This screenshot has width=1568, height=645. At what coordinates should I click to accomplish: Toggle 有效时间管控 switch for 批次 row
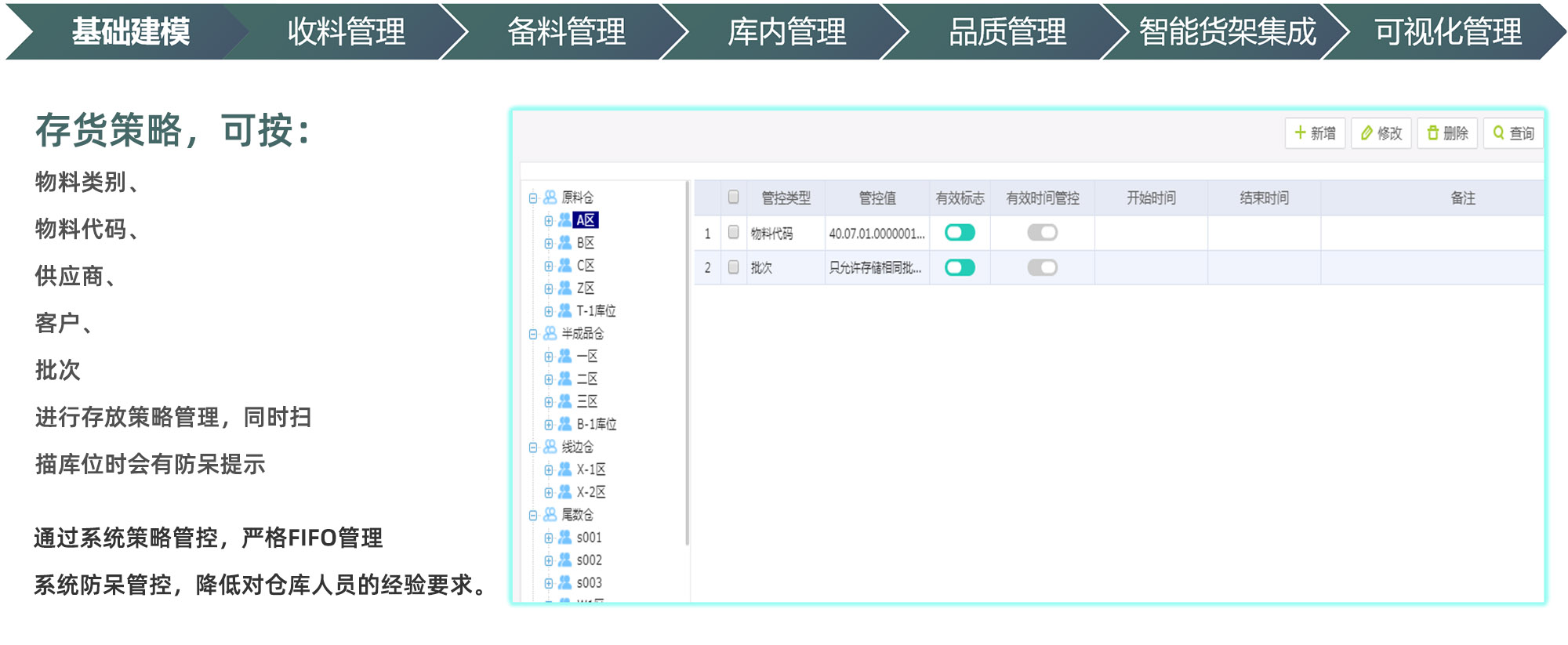coord(1042,268)
